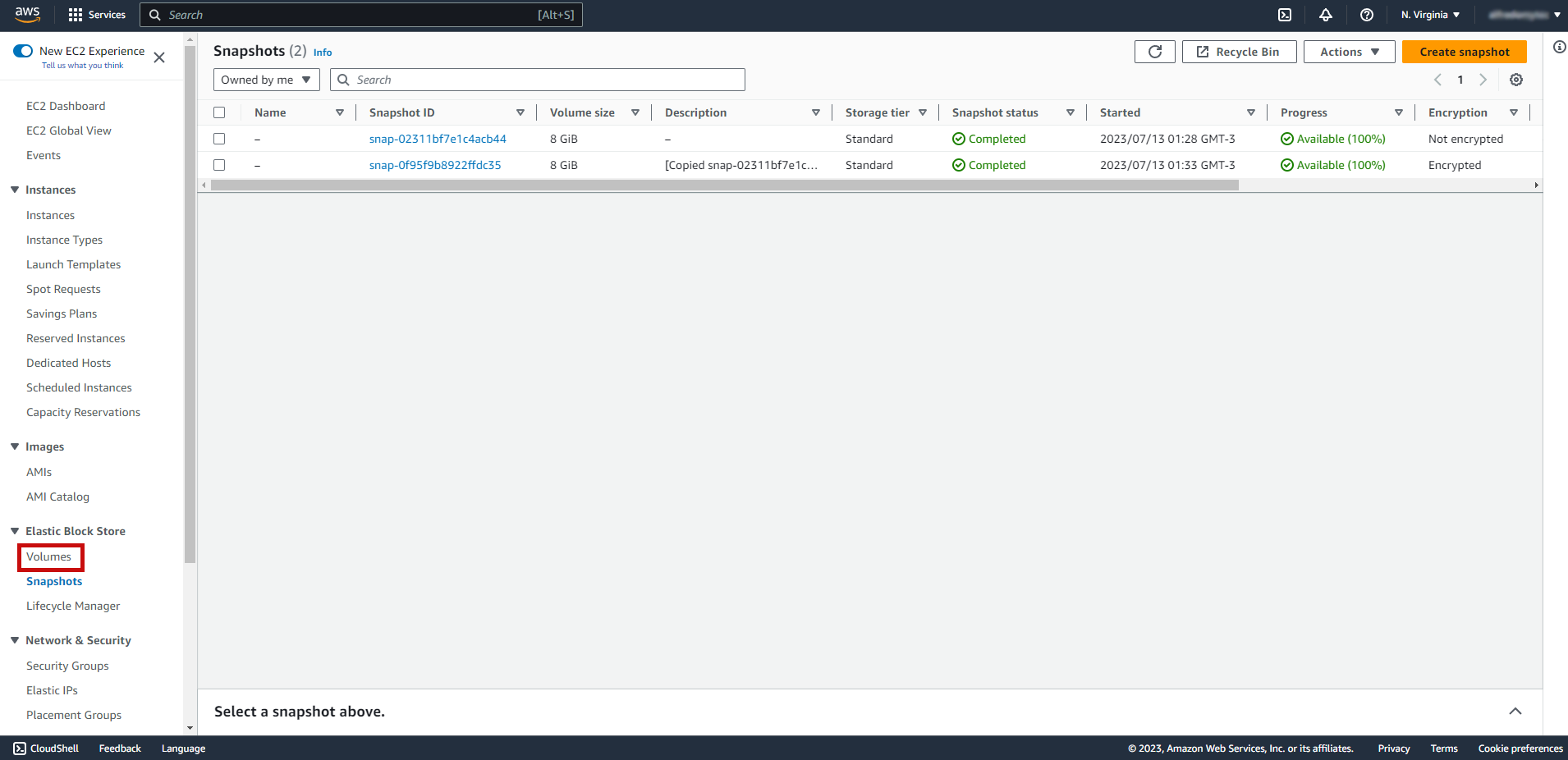Open Lifecycle Manager
1568x760 pixels.
click(x=73, y=606)
